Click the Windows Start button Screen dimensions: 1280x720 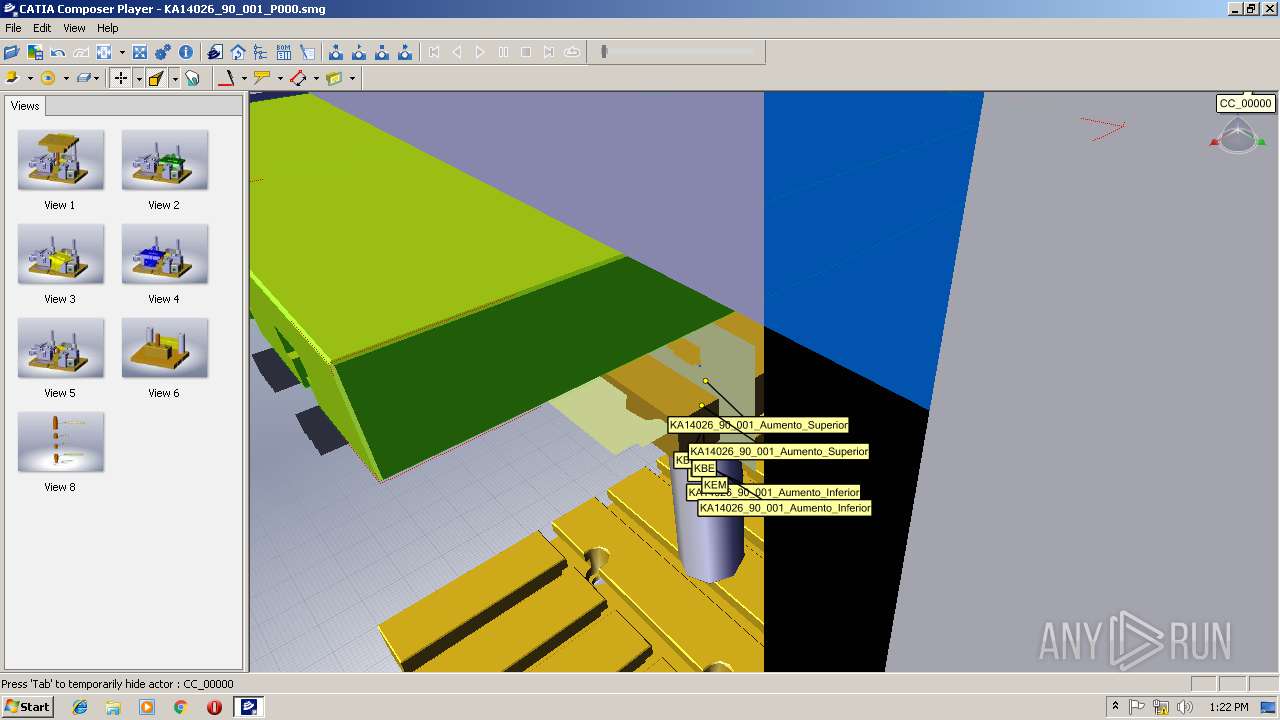tap(27, 707)
